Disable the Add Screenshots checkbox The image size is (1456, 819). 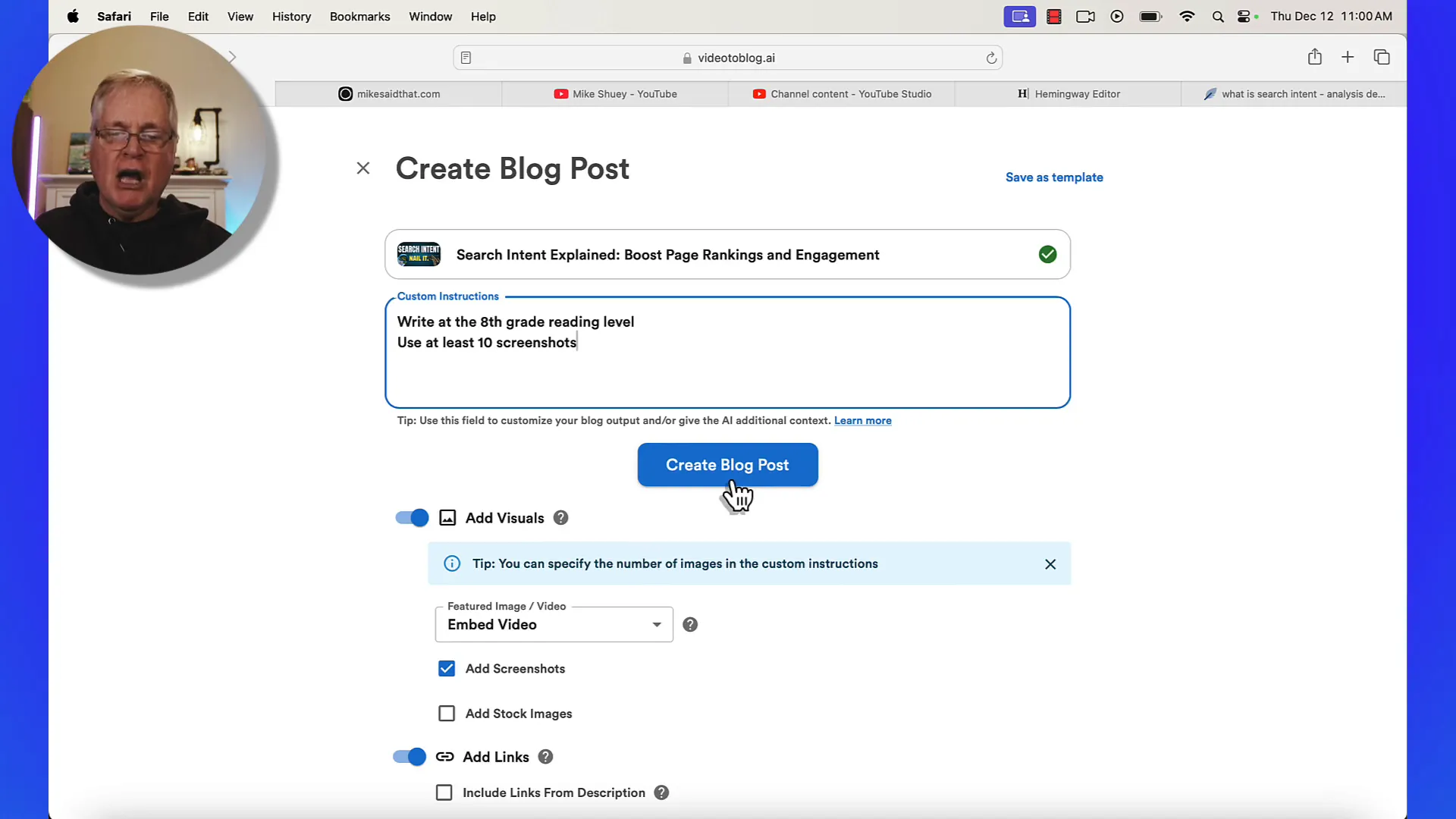tap(446, 668)
